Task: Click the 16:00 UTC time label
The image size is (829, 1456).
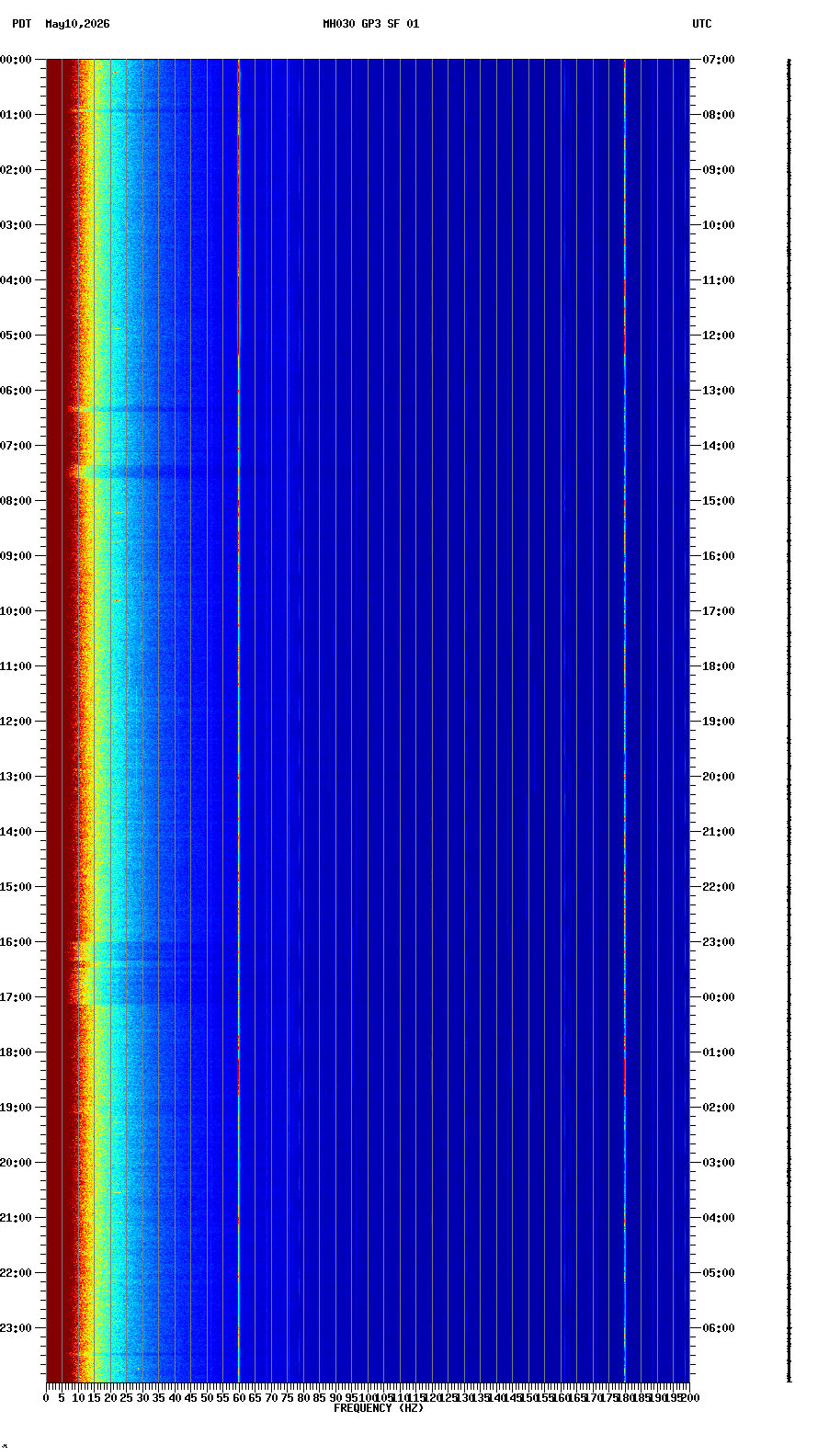Action: (x=719, y=556)
